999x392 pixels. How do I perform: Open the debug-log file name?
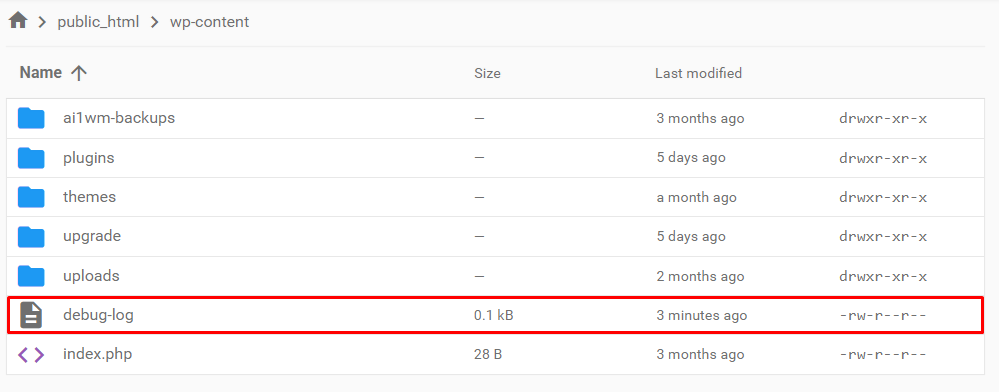(x=98, y=315)
